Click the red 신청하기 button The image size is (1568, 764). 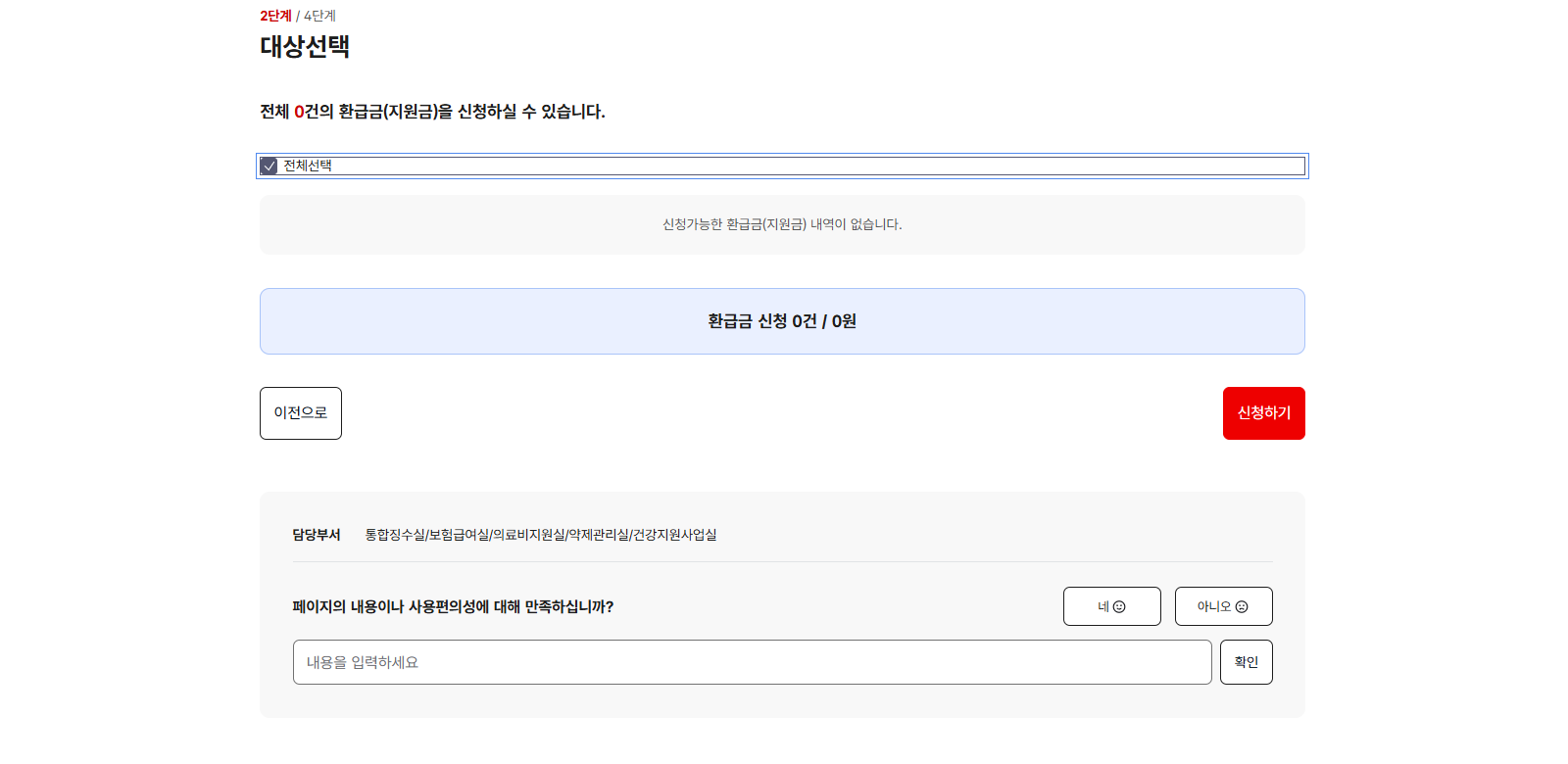pyautogui.click(x=1264, y=413)
